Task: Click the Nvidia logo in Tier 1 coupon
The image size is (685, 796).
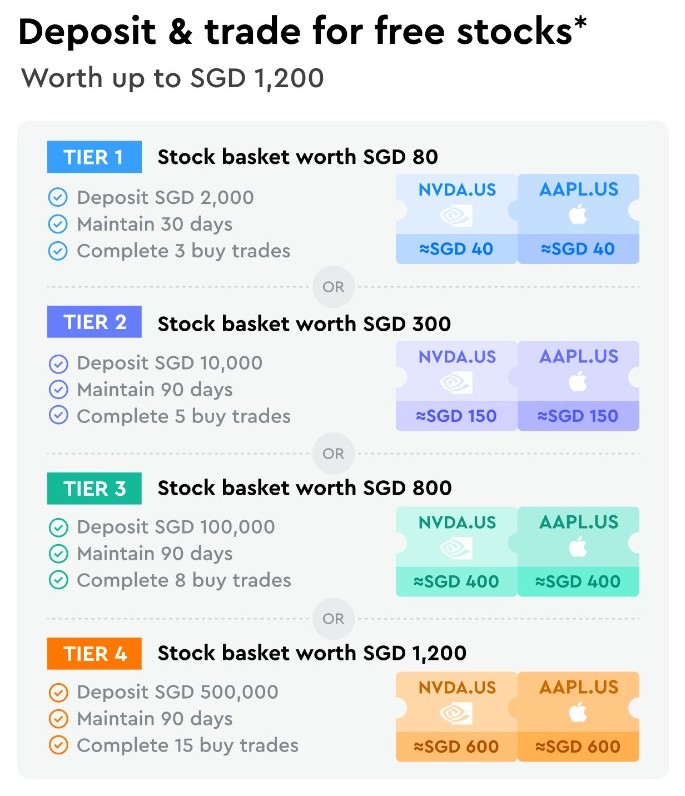Action: tap(457, 215)
